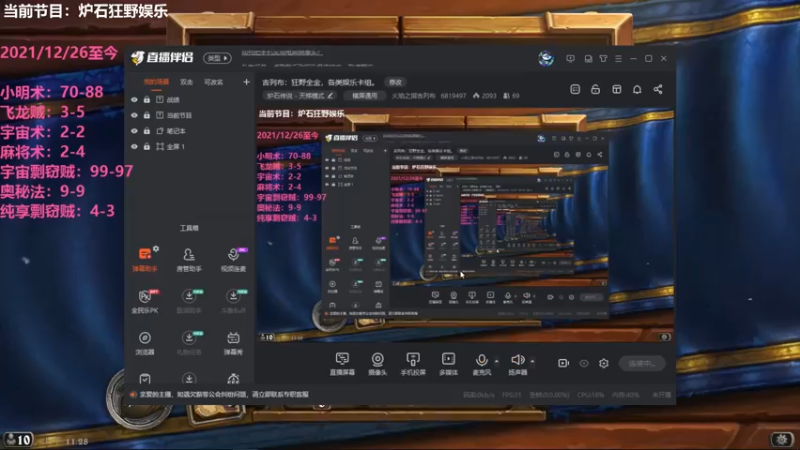The width and height of the screenshot is (800, 450).
Task: Hide the 笔记本 source layer
Action: pyautogui.click(x=134, y=131)
